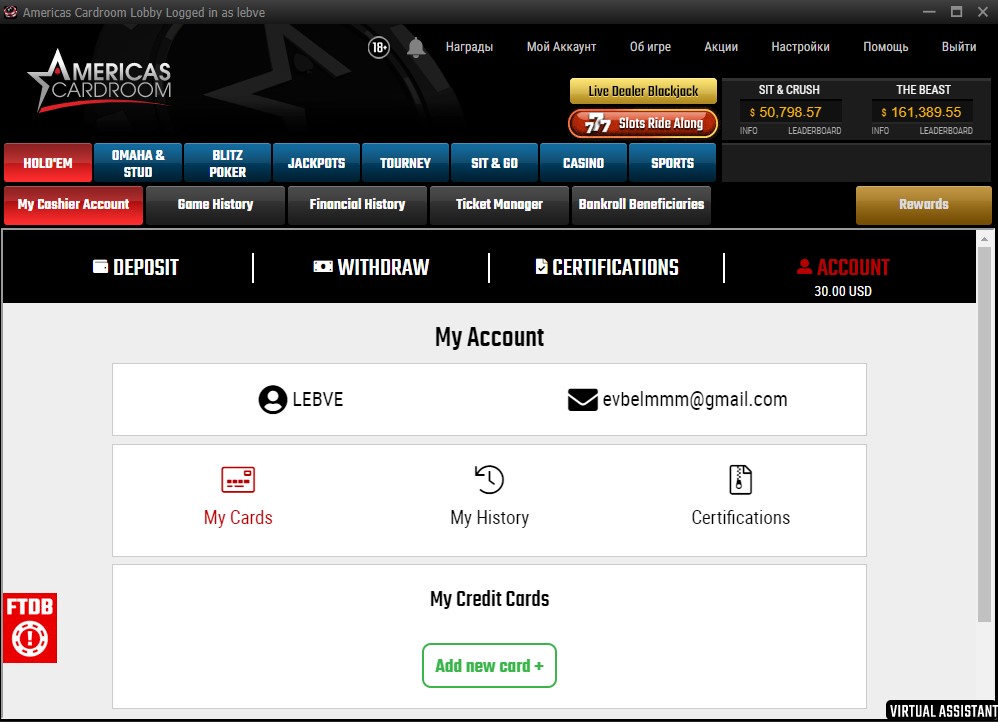Click the Certifications document icon

pyautogui.click(x=740, y=479)
